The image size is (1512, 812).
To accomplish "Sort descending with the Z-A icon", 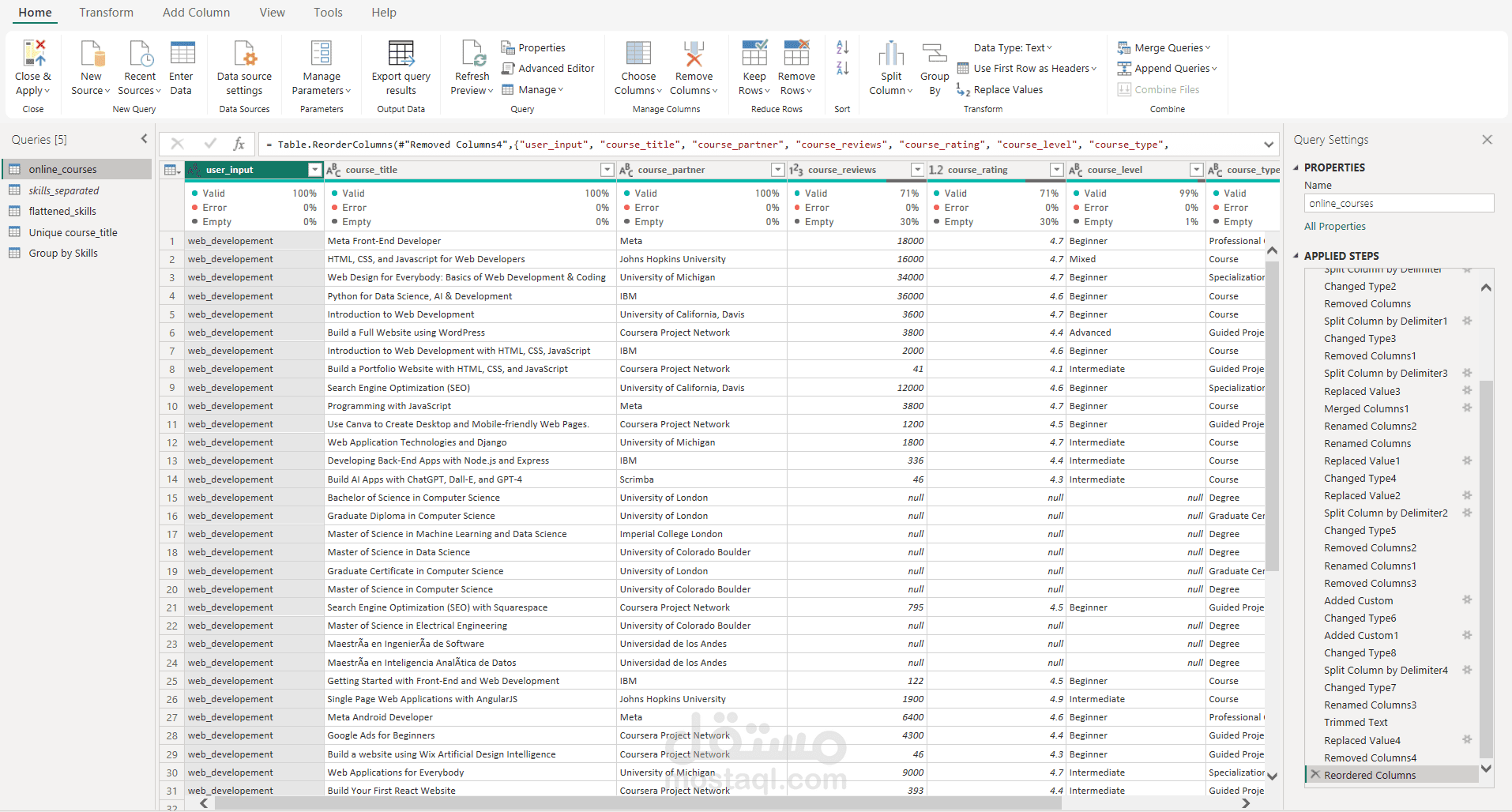I will click(843, 69).
